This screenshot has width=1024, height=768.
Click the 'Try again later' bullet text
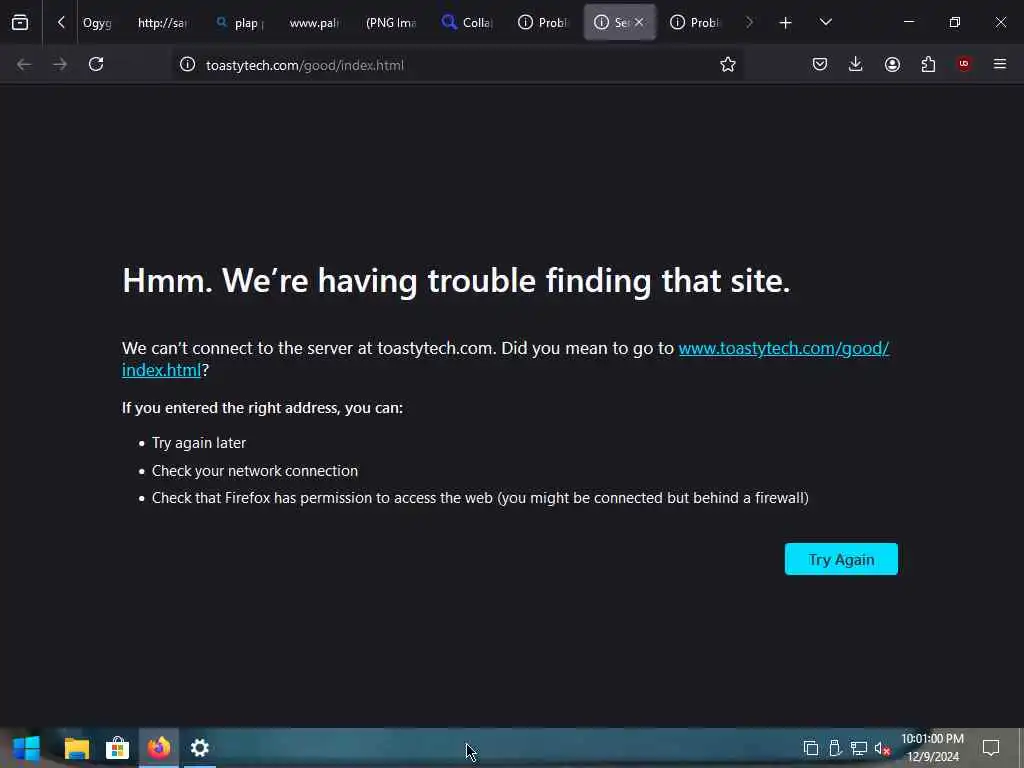(x=199, y=443)
